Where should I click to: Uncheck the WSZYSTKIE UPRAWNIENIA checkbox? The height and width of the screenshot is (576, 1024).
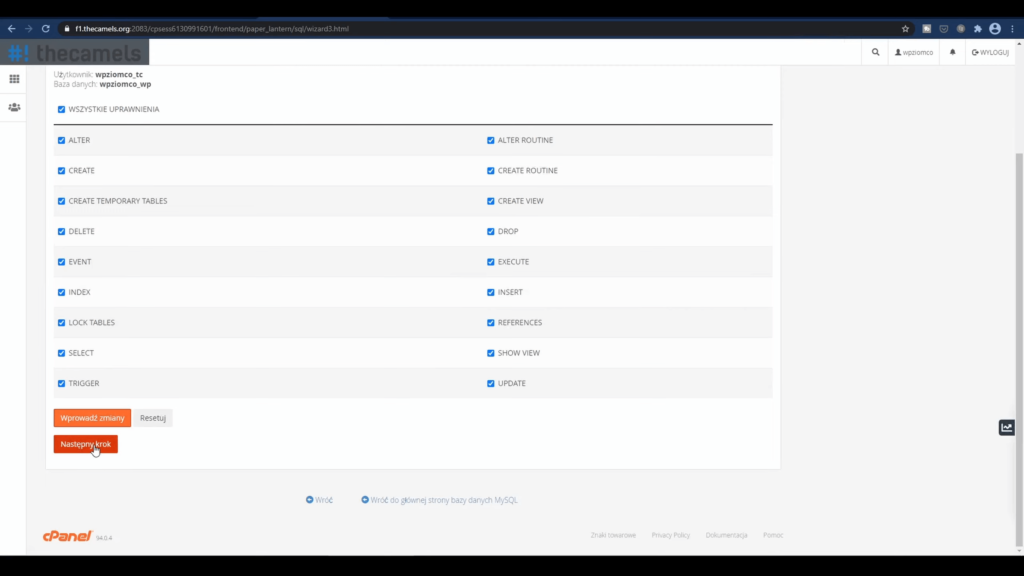(62, 109)
